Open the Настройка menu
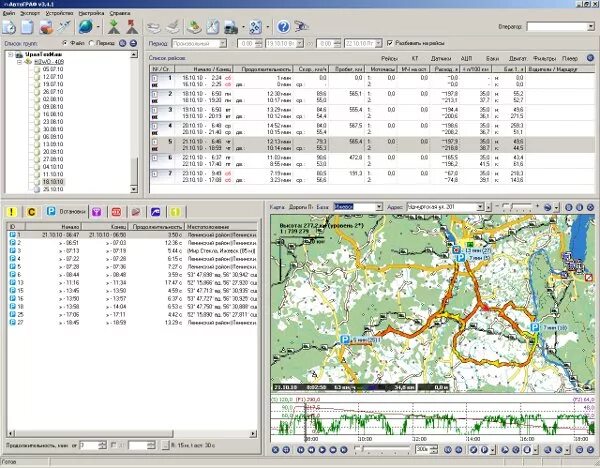Screen dimensions: 600x468 point(91,13)
